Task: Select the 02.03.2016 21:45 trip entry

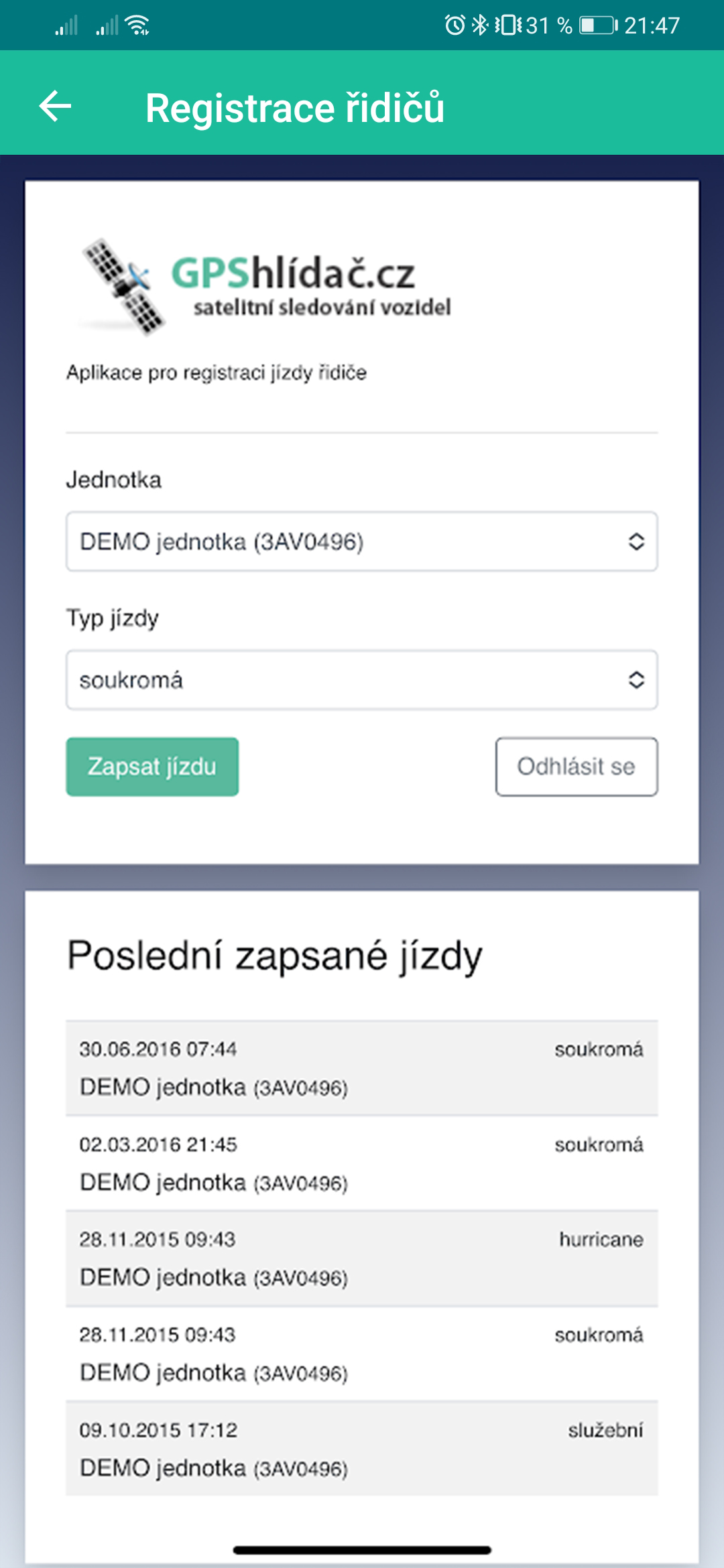Action: point(361,1163)
